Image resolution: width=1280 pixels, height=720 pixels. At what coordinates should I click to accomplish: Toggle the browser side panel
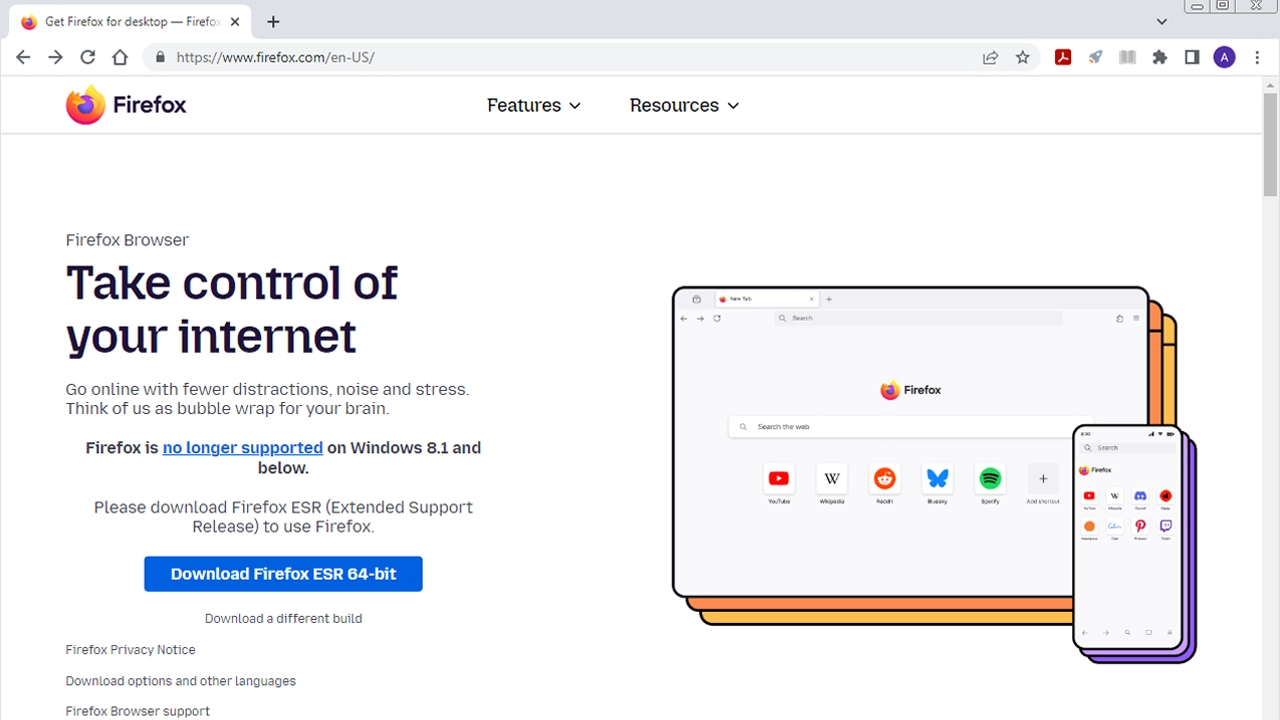click(x=1191, y=57)
